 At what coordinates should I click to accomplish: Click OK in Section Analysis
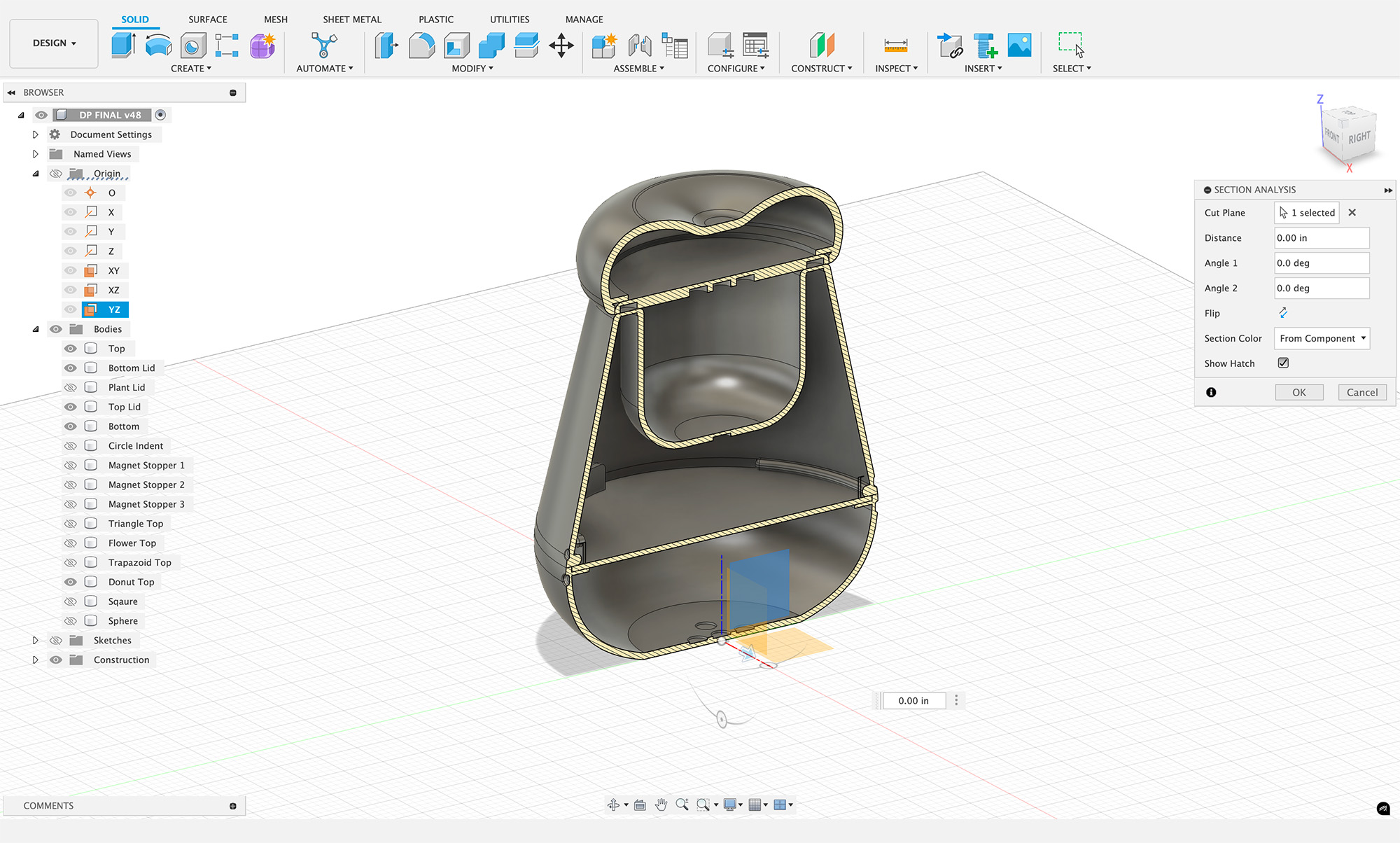click(x=1298, y=392)
